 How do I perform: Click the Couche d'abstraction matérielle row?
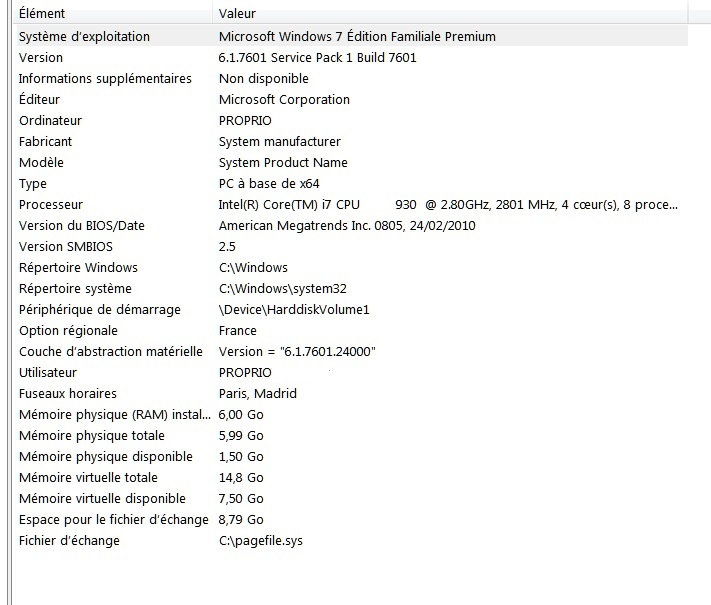click(110, 352)
